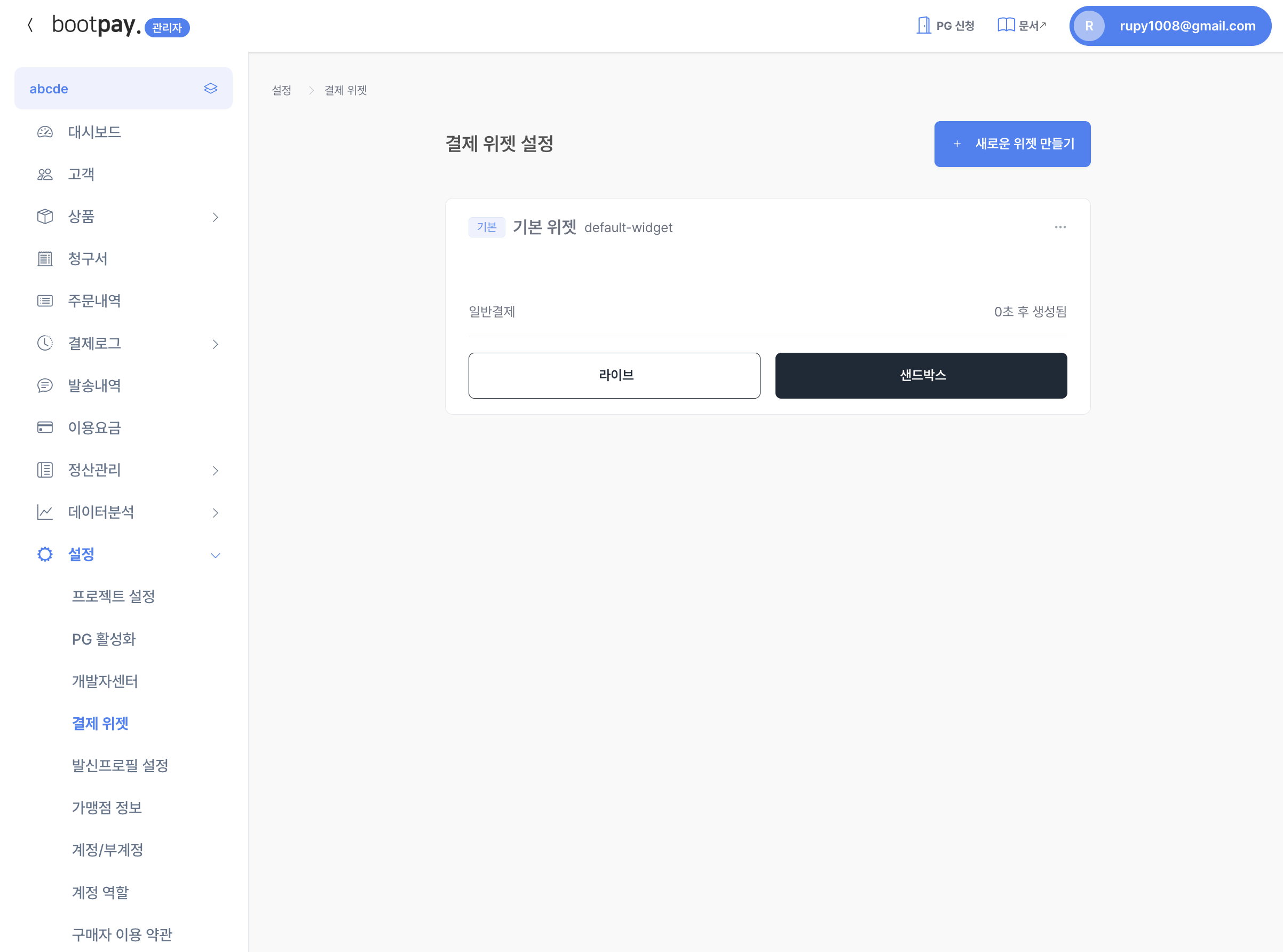Open 개발자센터 submenu item
1283x952 pixels.
(105, 681)
